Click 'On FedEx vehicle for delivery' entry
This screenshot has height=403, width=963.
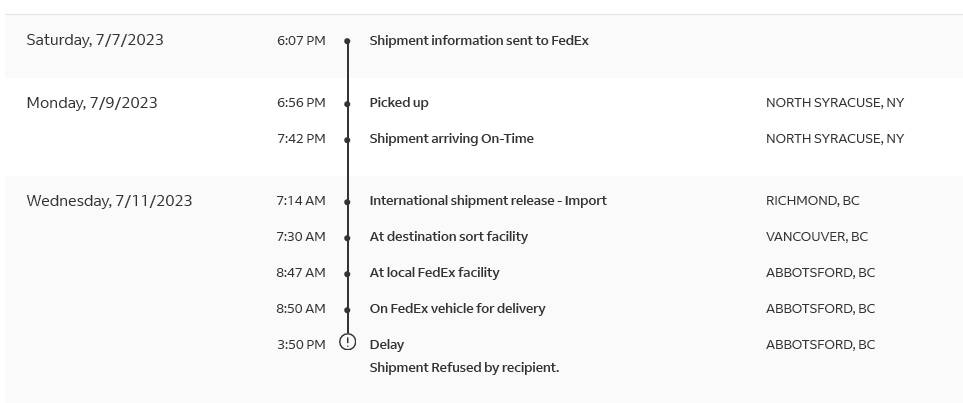pyautogui.click(x=457, y=309)
